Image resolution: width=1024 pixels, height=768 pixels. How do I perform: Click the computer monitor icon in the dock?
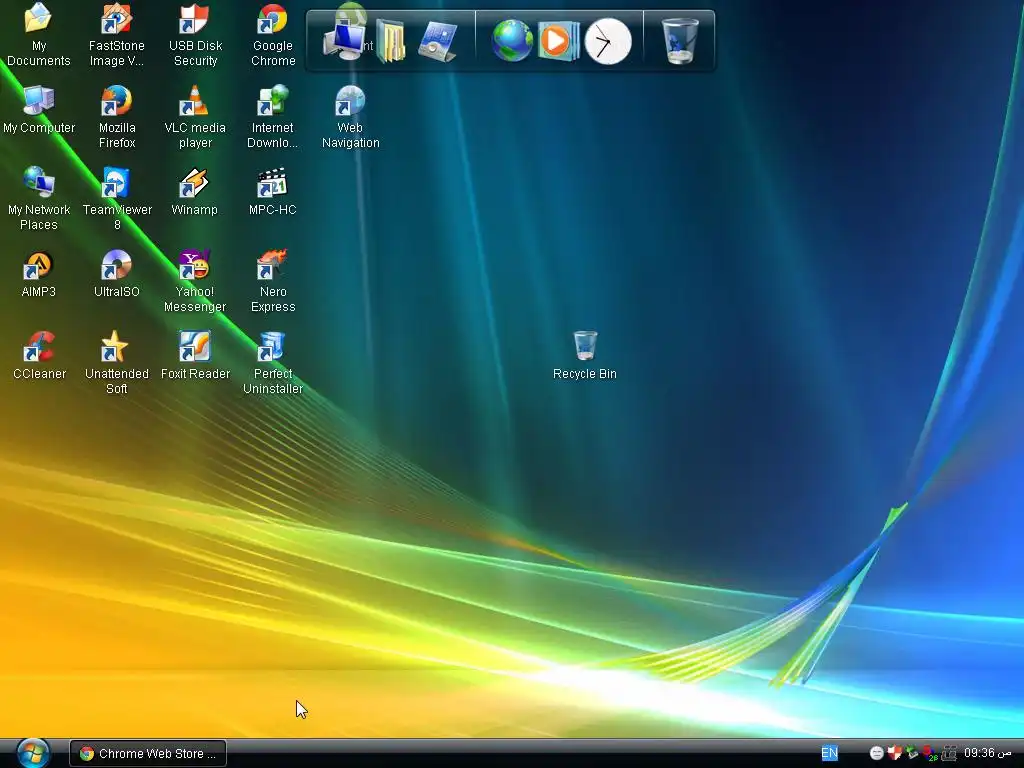[x=344, y=40]
